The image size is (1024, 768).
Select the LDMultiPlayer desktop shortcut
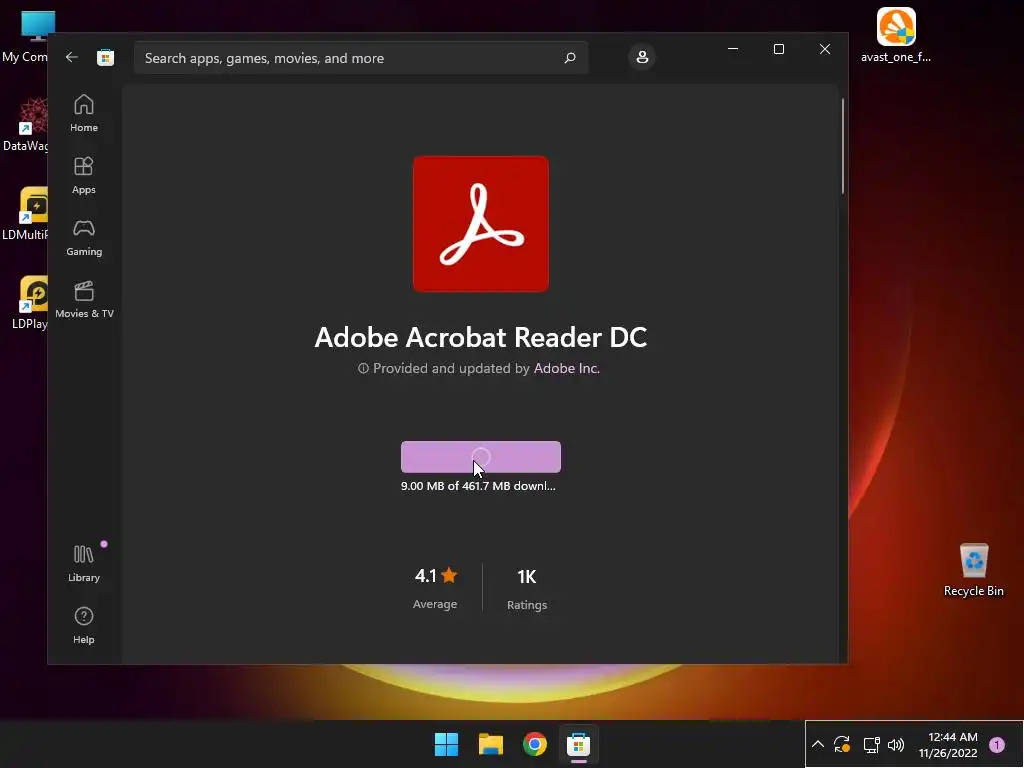26,214
